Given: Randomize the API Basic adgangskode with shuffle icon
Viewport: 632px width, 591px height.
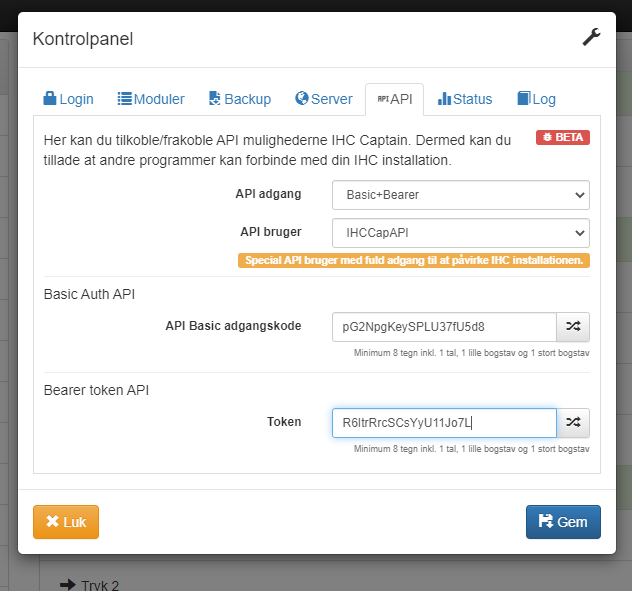Looking at the screenshot, I should pyautogui.click(x=573, y=327).
